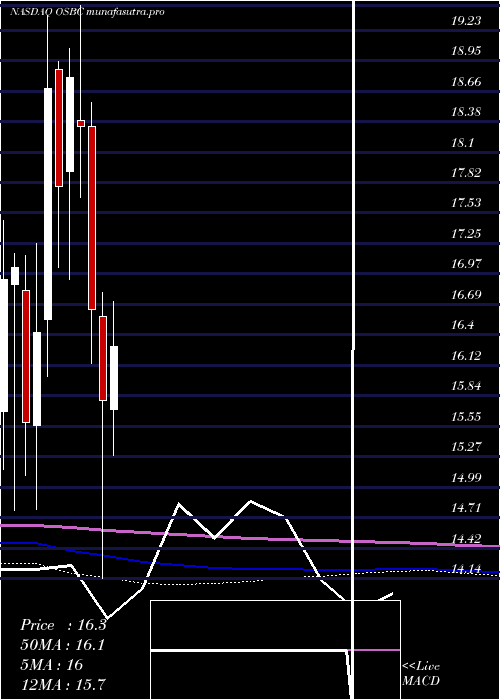Click the small red doji candle near 18.38
The width and height of the screenshot is (500, 700).
[81, 123]
